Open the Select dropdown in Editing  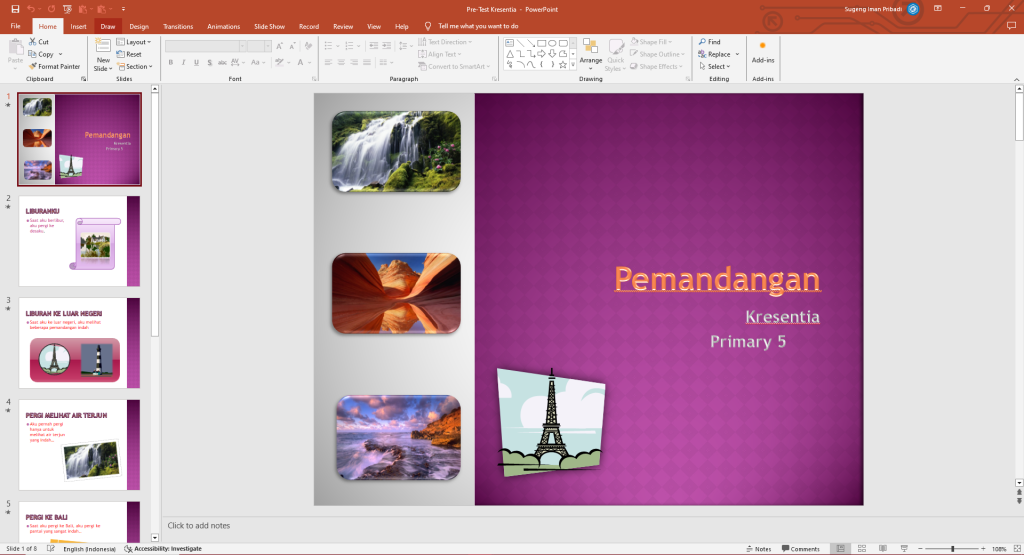point(719,66)
